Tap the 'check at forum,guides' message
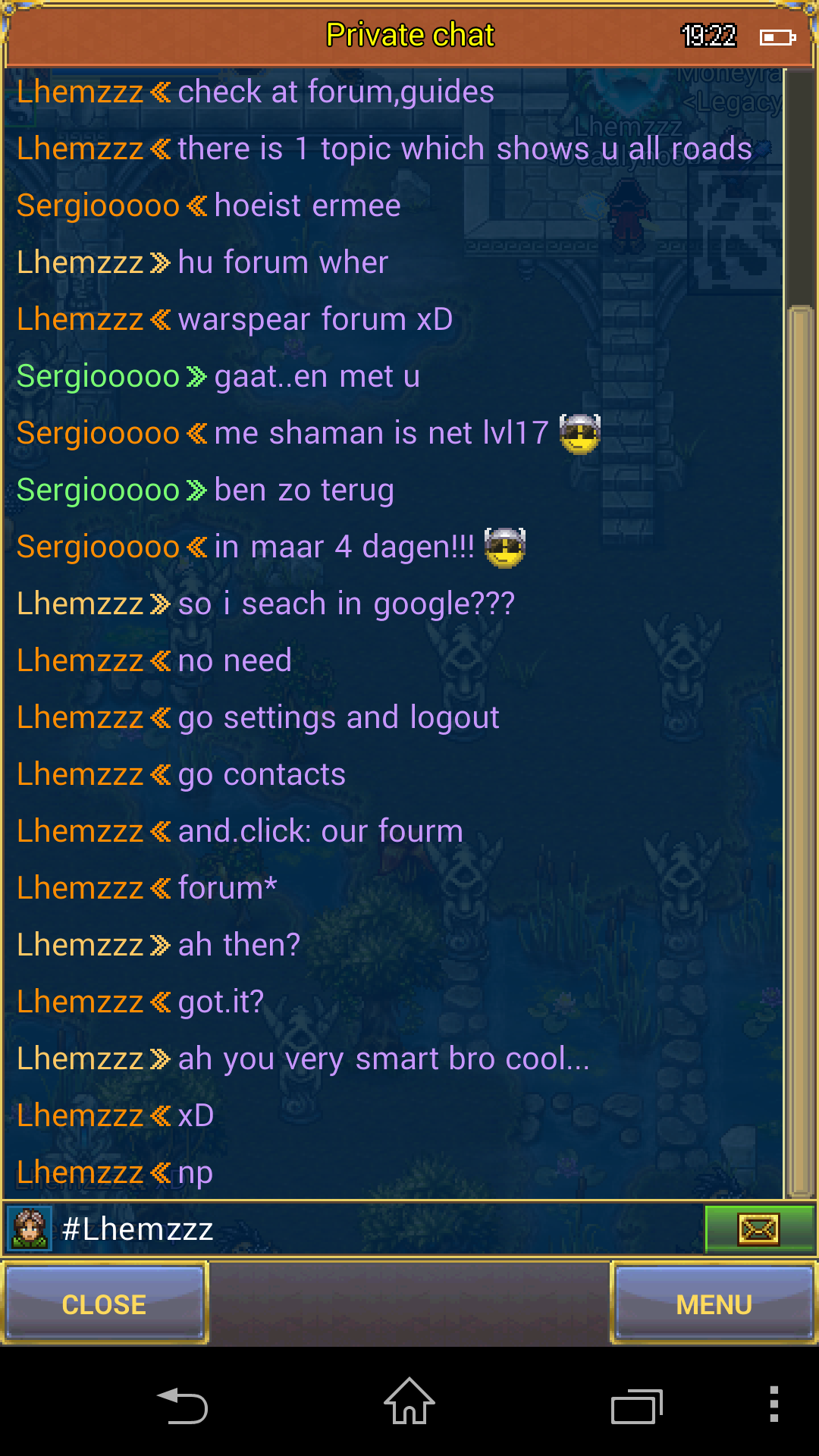819x1456 pixels. click(336, 93)
